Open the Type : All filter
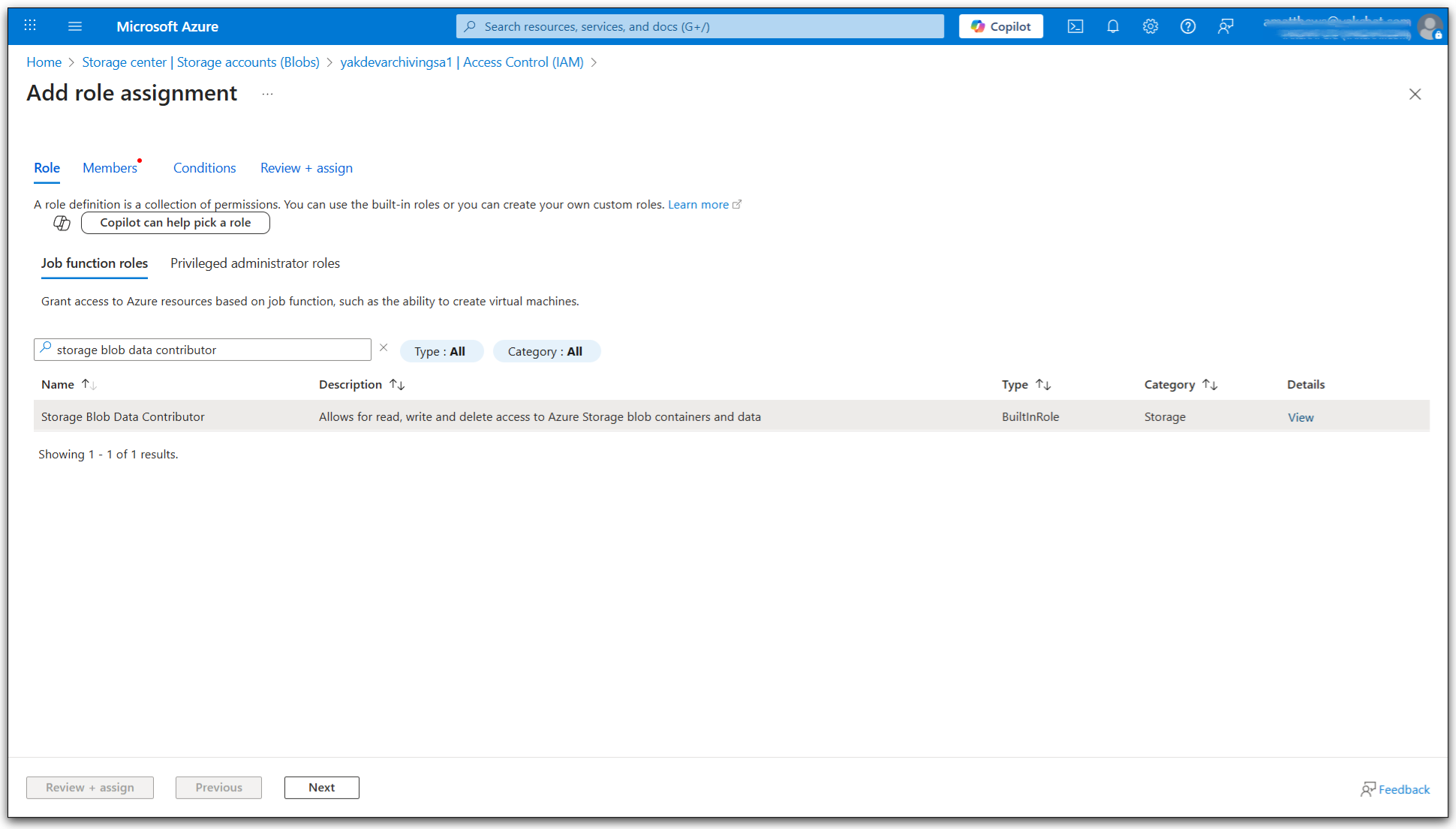1456x829 pixels. pos(441,351)
